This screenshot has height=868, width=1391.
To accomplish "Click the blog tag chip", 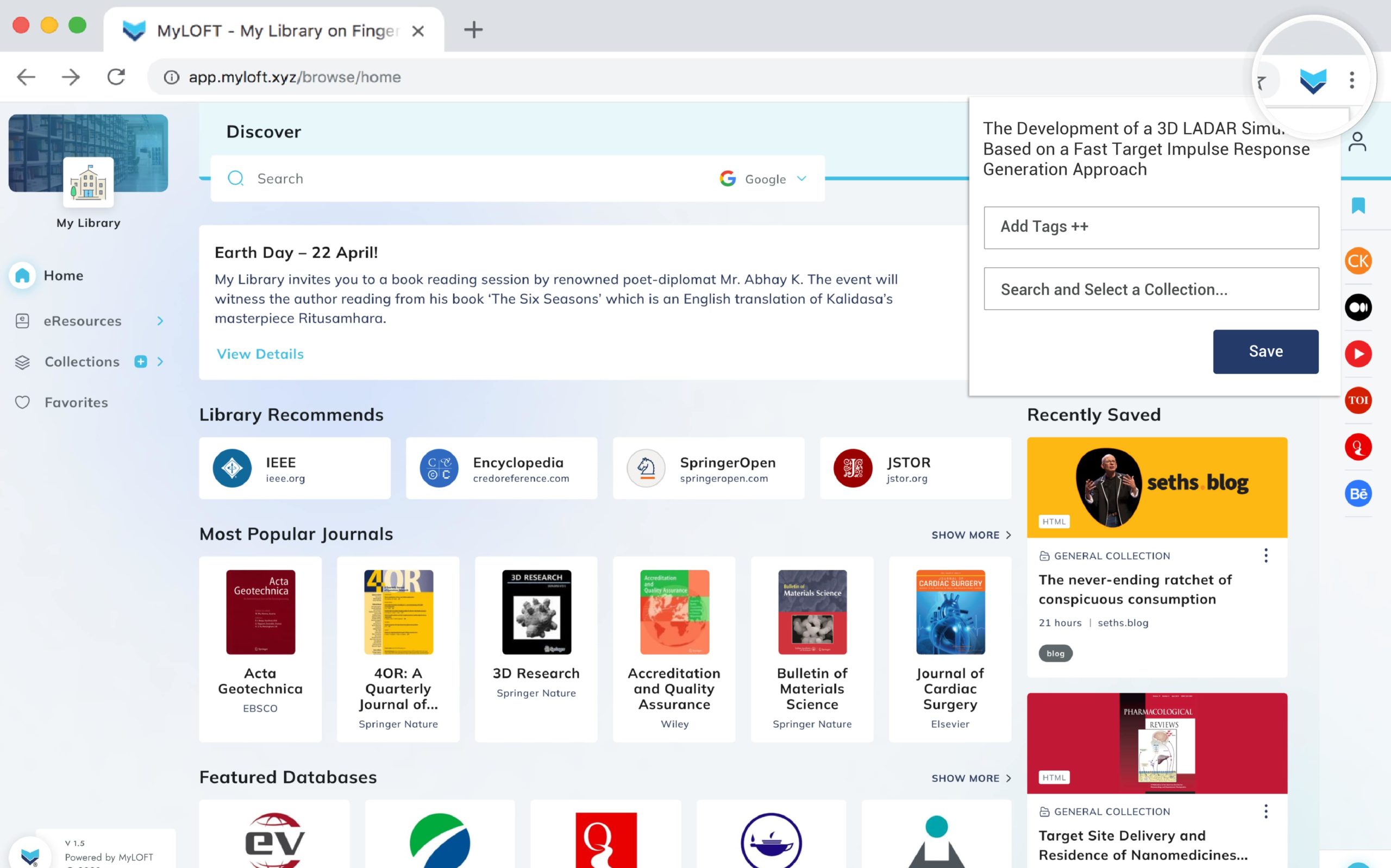I will point(1055,653).
